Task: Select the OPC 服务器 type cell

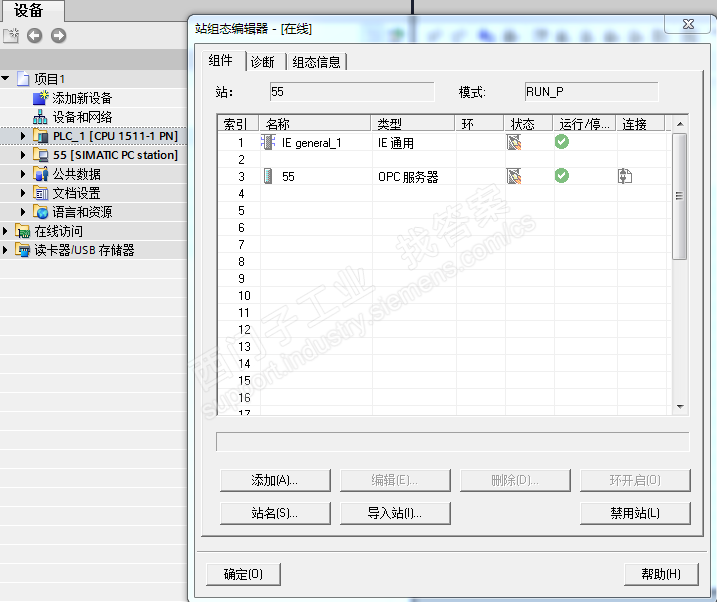Action: [408, 177]
